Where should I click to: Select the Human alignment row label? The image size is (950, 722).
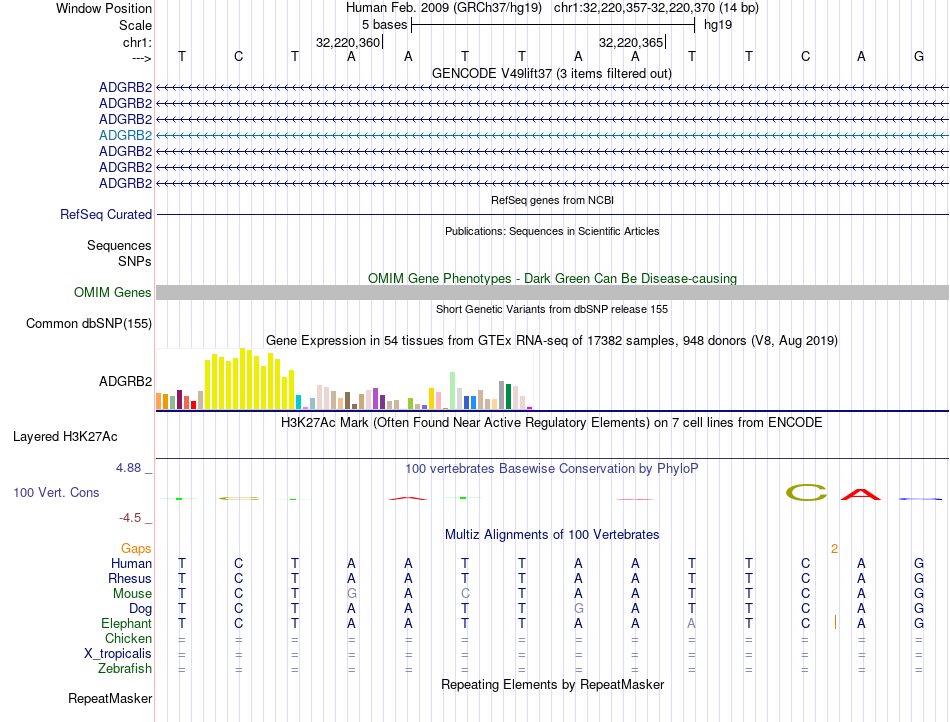point(131,563)
